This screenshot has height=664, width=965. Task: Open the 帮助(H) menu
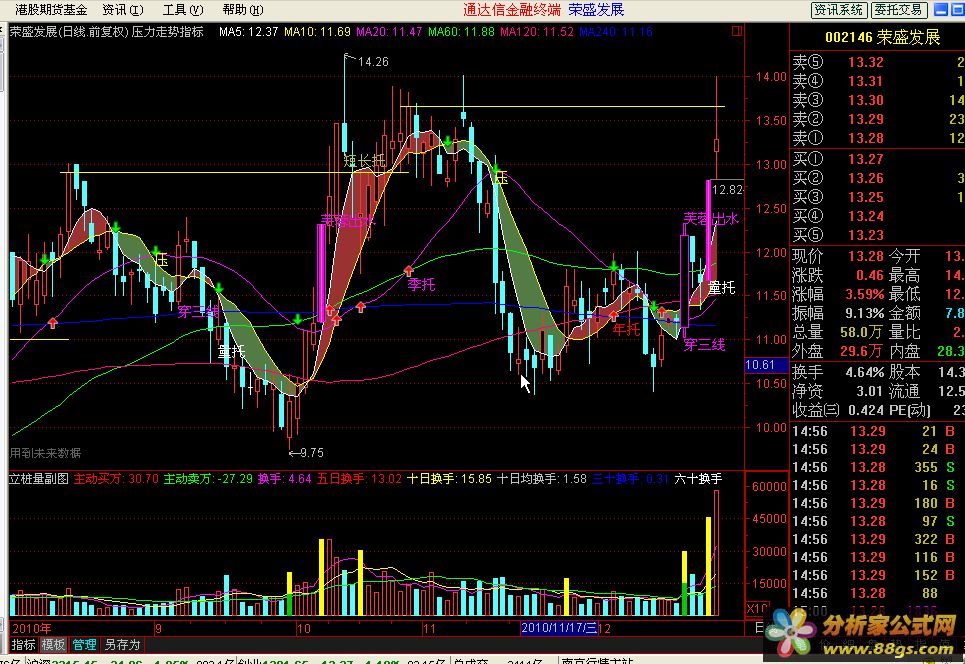[x=242, y=10]
